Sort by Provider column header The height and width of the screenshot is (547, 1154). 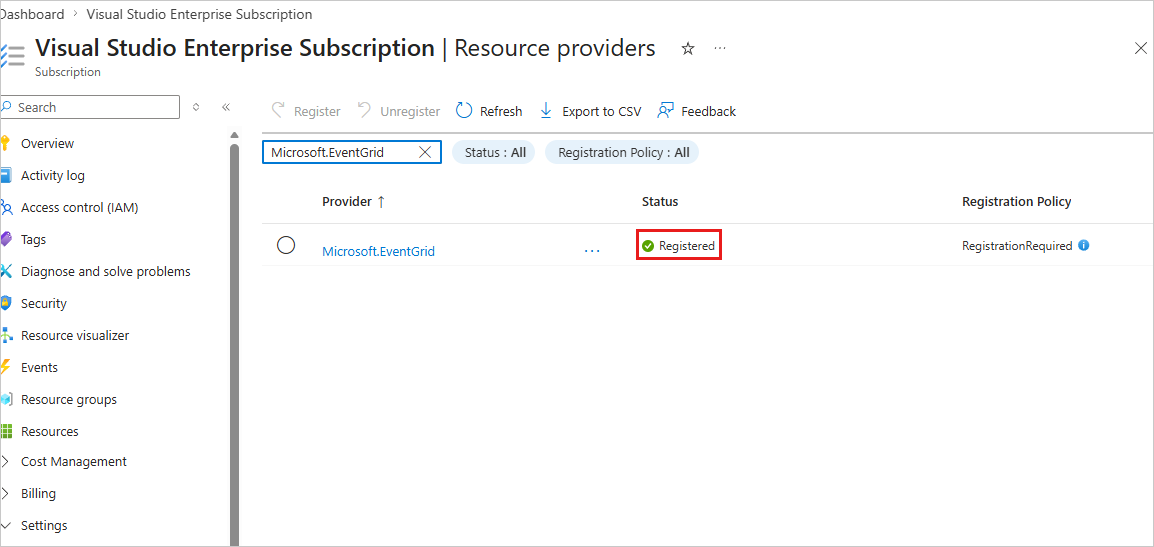[347, 202]
